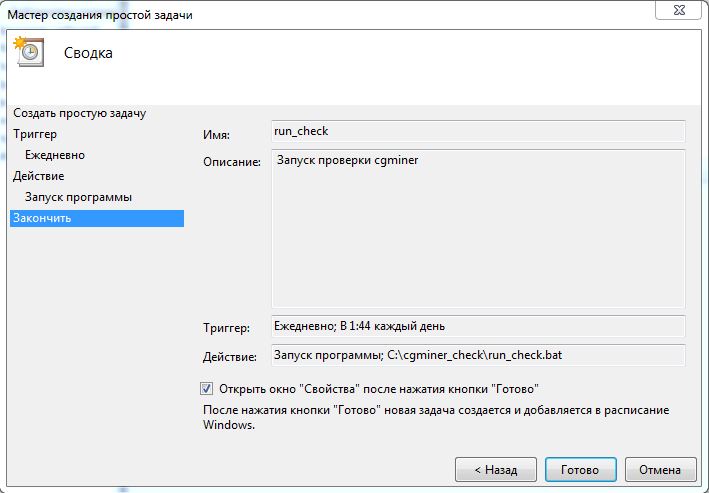Open the Ежедневно sub-step
709x493 pixels.
55,155
